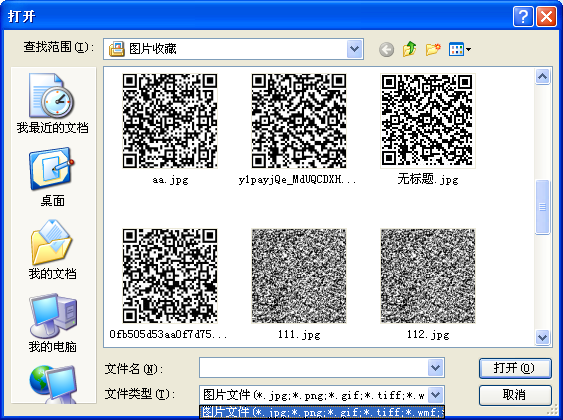Open 我的文档 folder shortcut
This screenshot has height=420, width=563.
click(x=52, y=250)
